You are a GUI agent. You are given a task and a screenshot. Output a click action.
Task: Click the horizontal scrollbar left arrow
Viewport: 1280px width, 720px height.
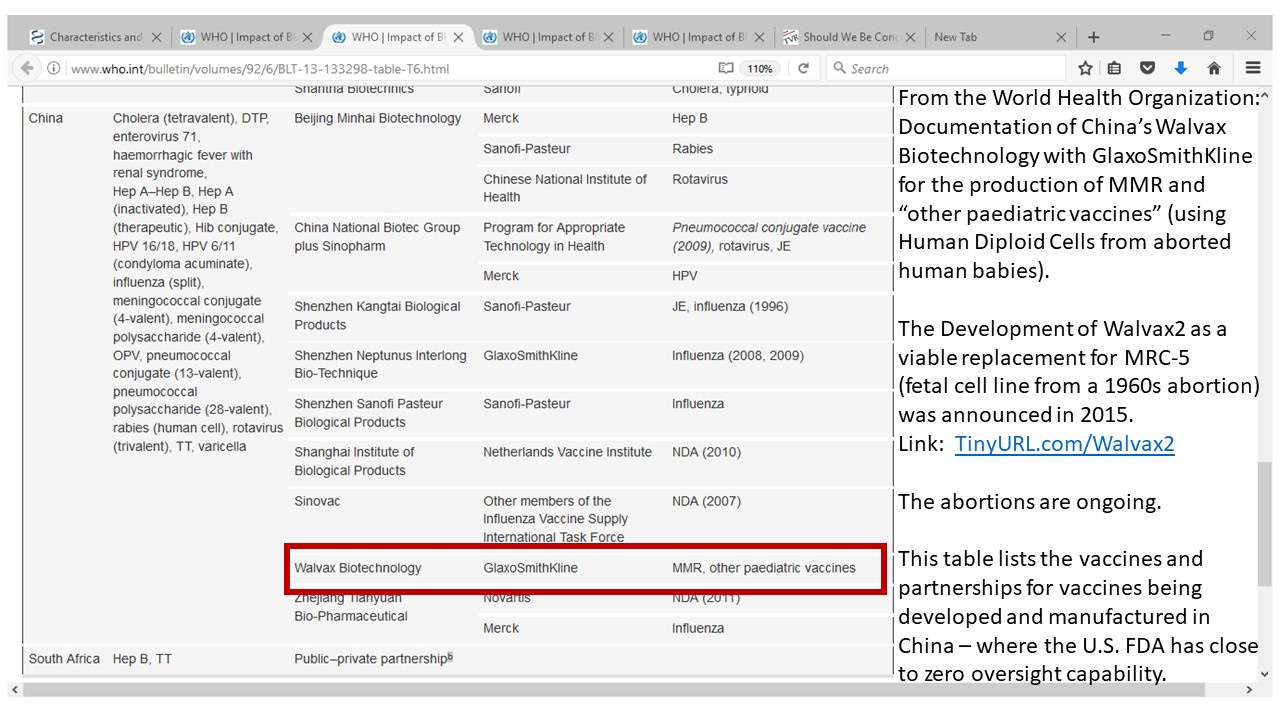15,690
